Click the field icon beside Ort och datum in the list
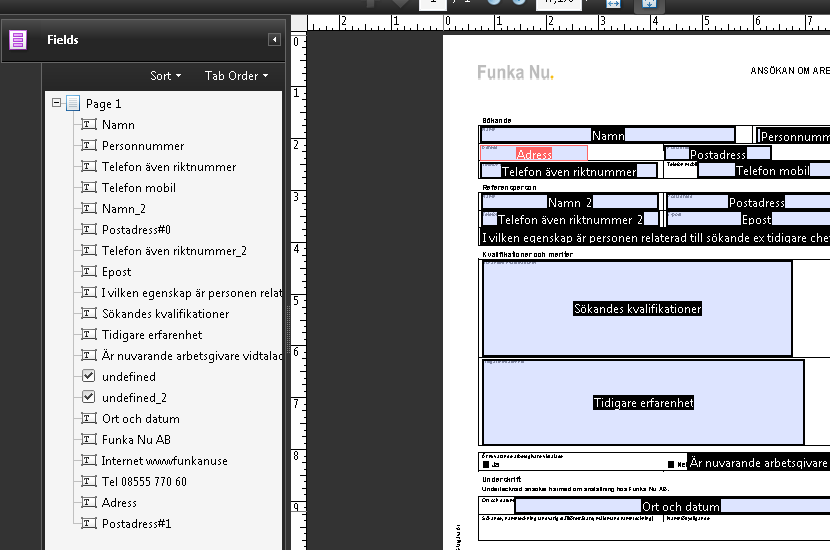 point(89,419)
